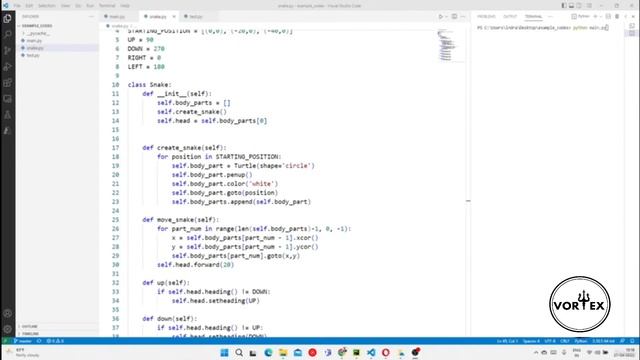Click line and column indicator in status bar
Viewport: 640px width, 360px height.
507,341
